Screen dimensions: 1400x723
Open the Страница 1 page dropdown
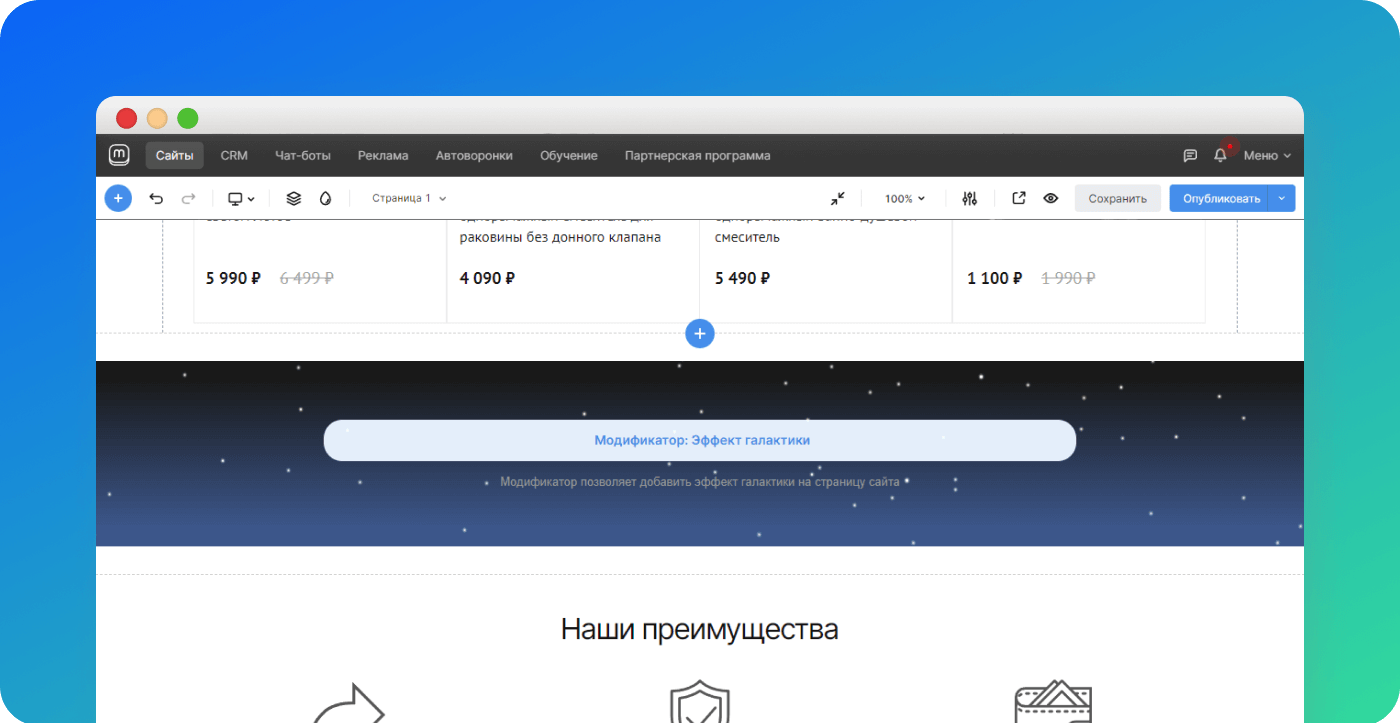(409, 198)
